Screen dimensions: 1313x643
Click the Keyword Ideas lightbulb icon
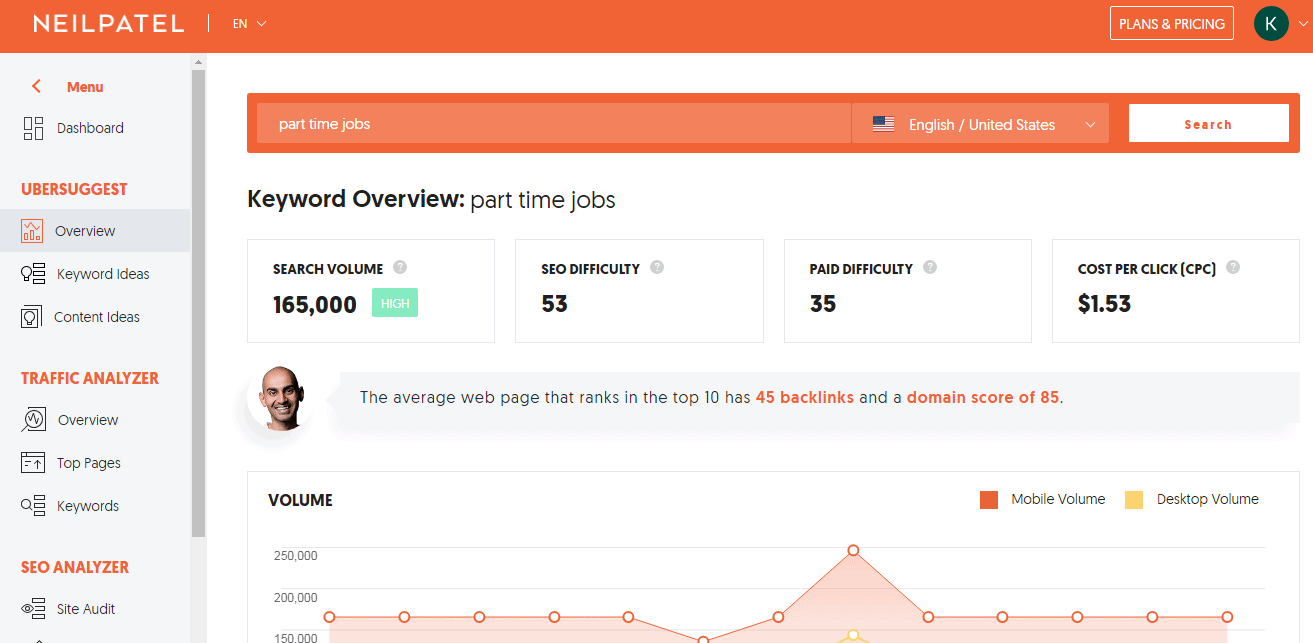[33, 274]
